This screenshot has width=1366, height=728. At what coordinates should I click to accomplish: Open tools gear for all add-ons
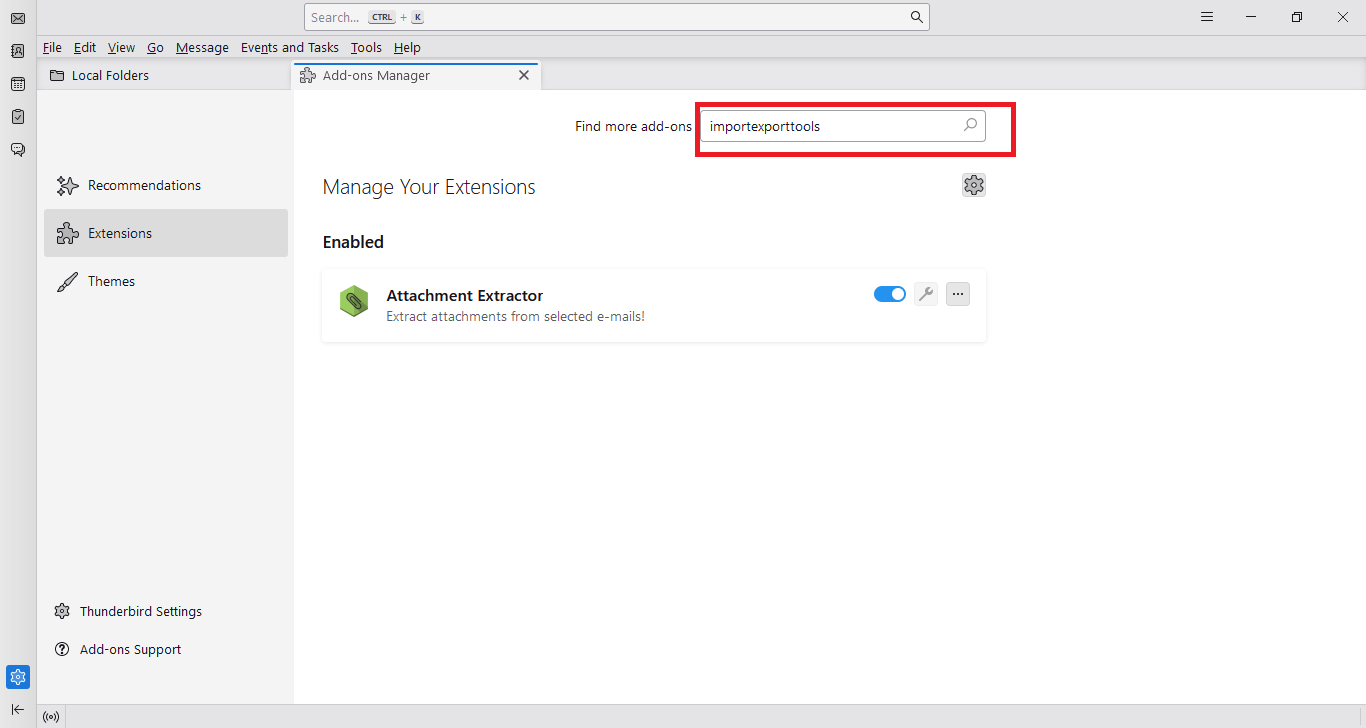click(974, 185)
